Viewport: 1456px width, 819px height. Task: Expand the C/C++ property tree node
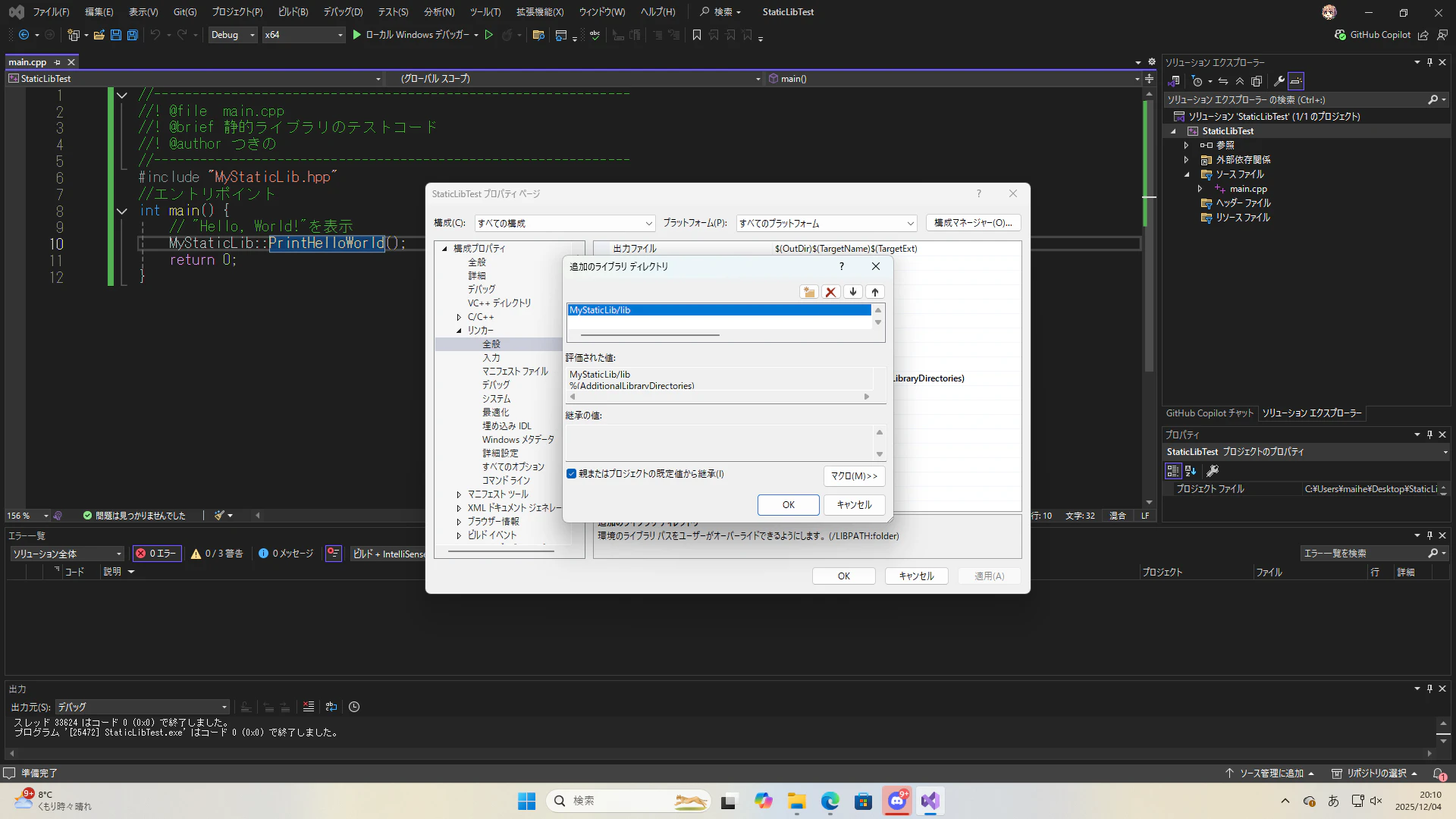(459, 317)
